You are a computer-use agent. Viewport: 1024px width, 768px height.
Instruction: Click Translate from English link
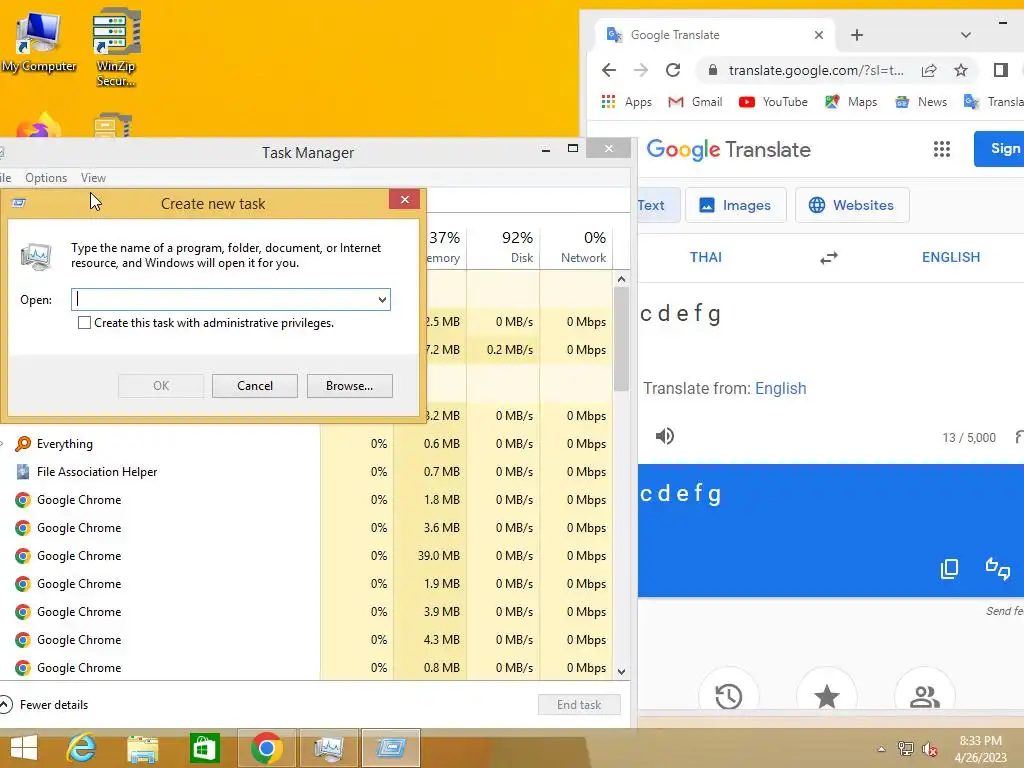pyautogui.click(x=780, y=389)
